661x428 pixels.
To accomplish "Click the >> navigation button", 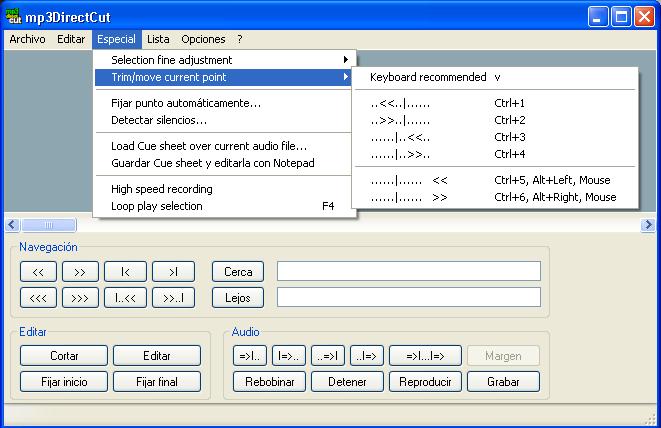I will 80,272.
